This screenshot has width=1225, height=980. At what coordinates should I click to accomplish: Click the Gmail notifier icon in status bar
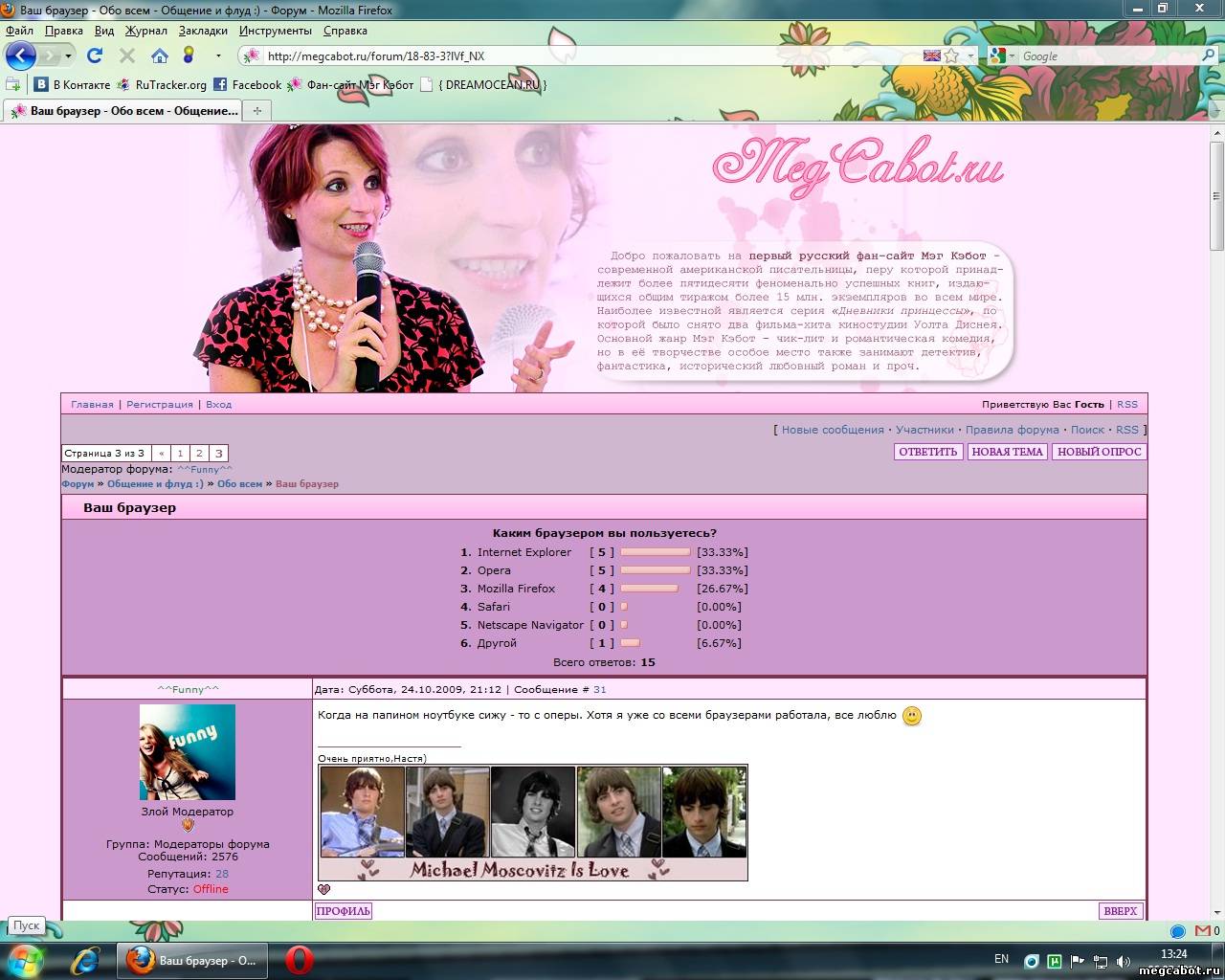(1202, 930)
